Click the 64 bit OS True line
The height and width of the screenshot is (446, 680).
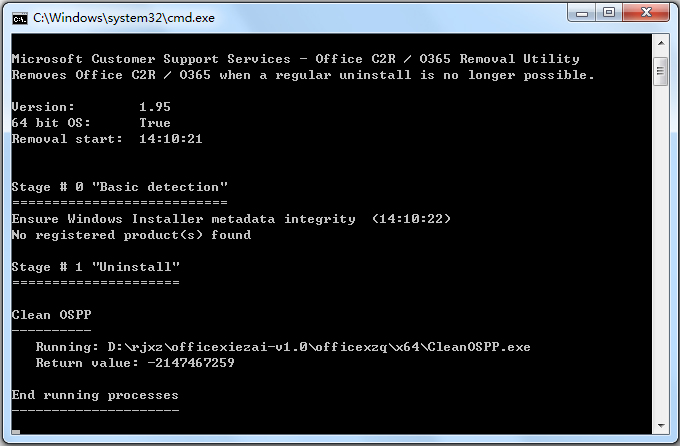point(91,123)
